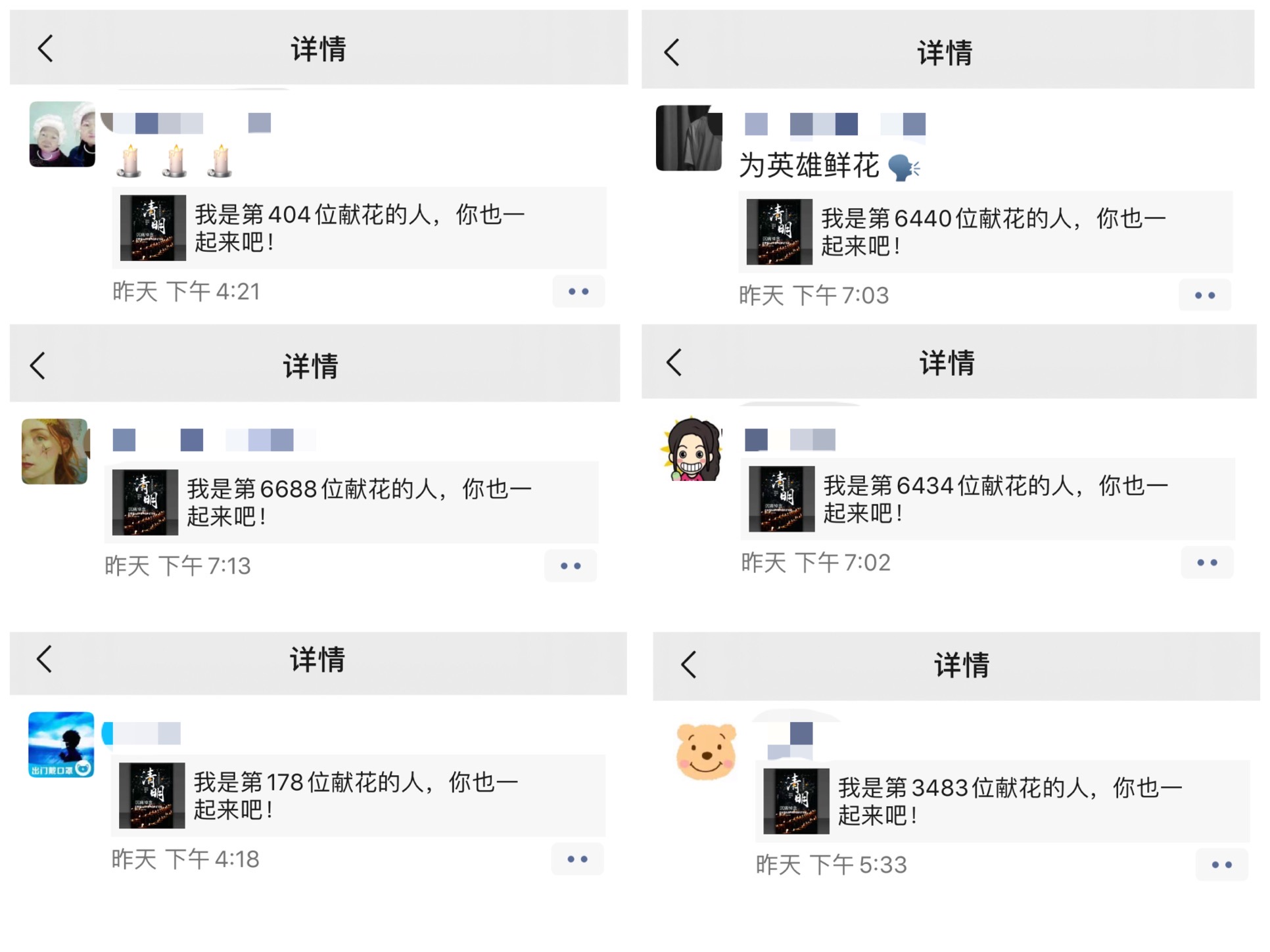The height and width of the screenshot is (952, 1270).
Task: Click back arrow above the 178 post
Action: click(x=44, y=659)
